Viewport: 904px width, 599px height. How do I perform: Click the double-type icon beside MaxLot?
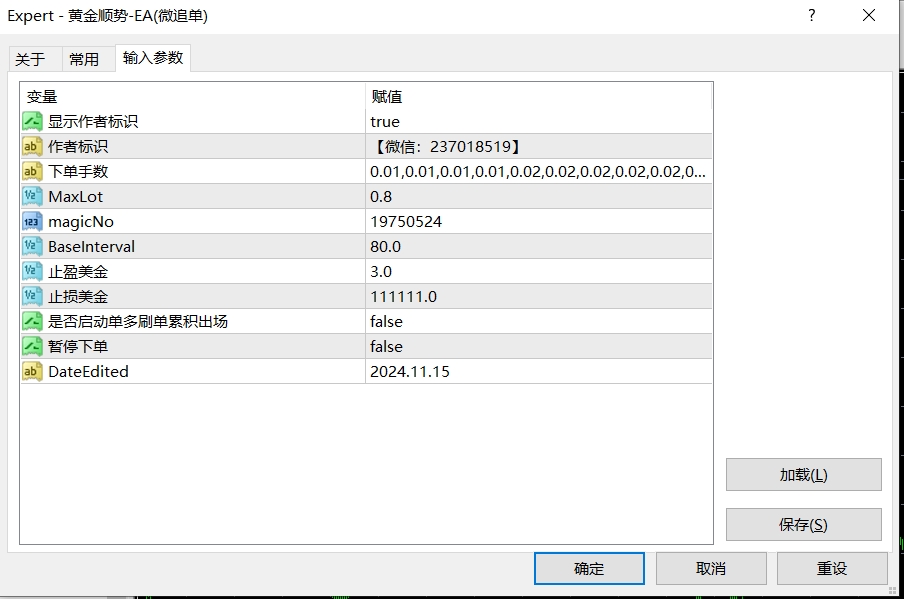(33, 196)
